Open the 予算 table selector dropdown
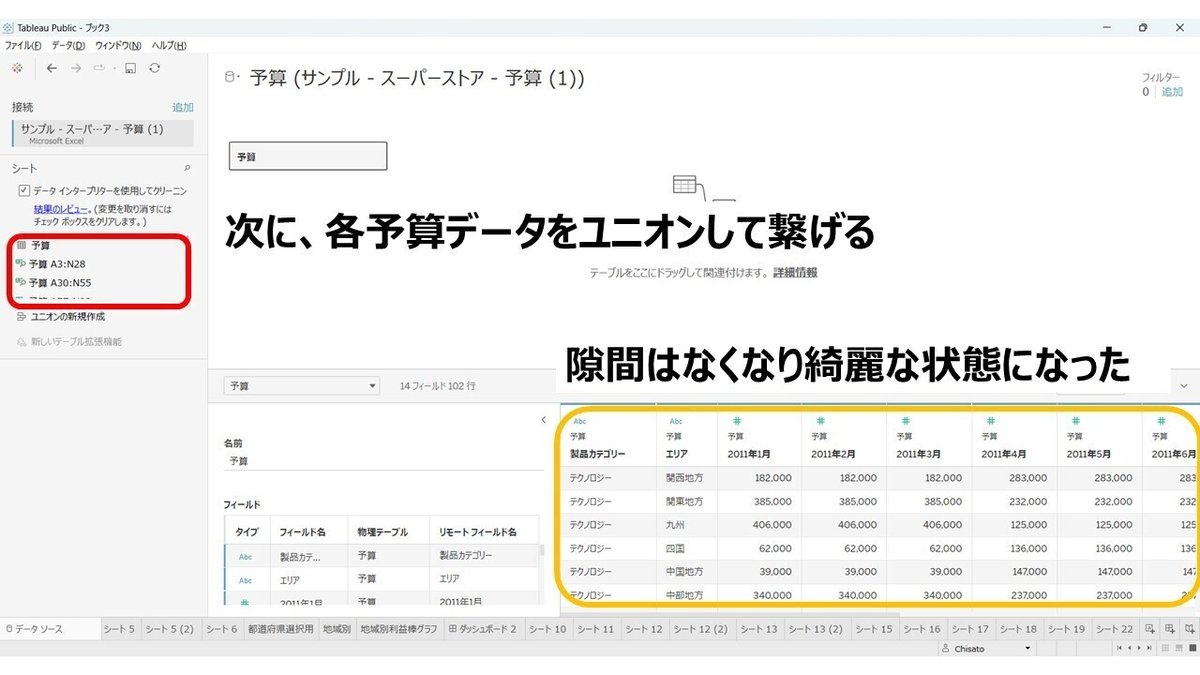 click(x=302, y=385)
